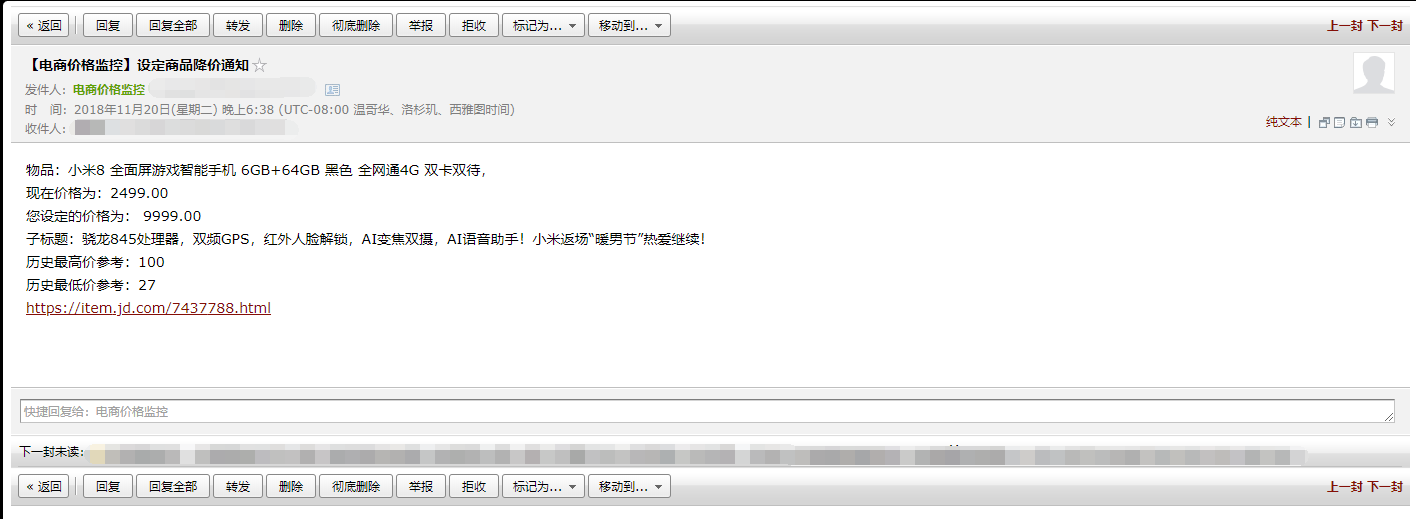Click top 回复全部 to reply all

173,26
